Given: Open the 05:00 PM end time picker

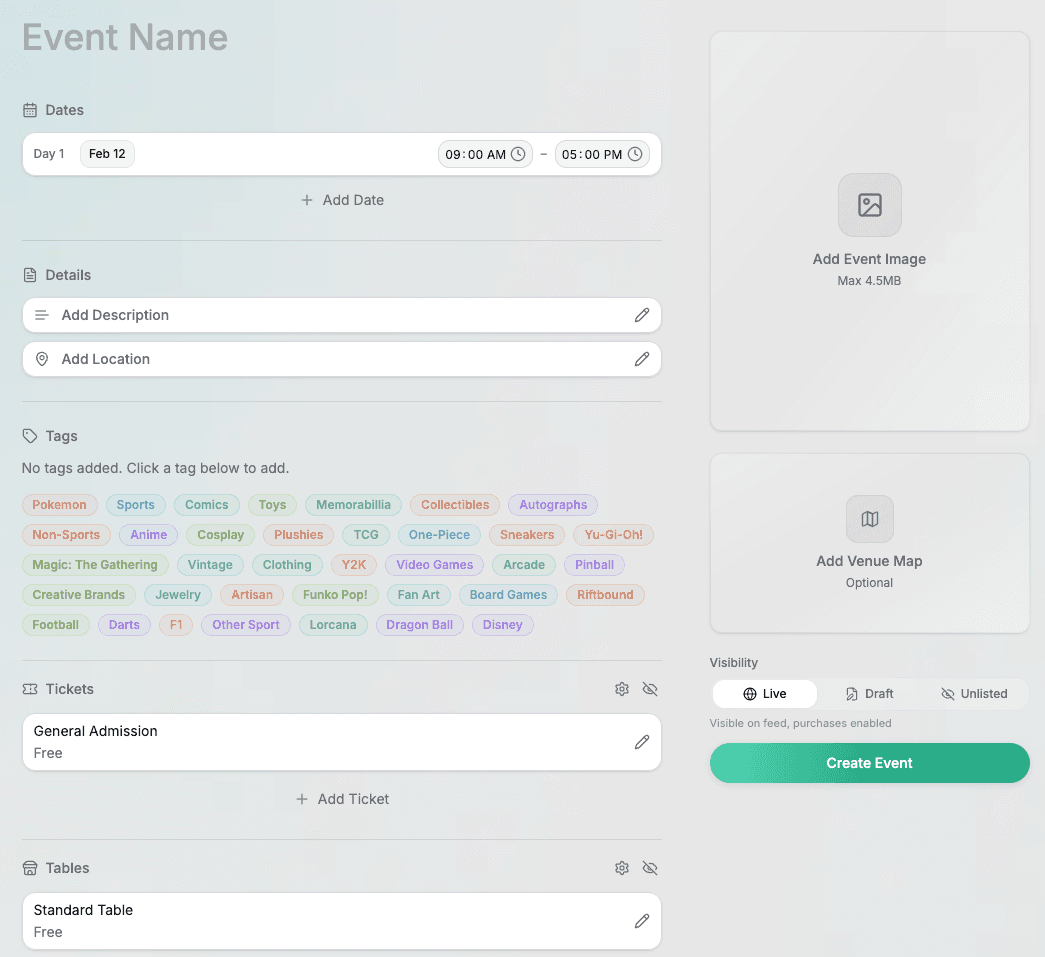Looking at the screenshot, I should click(602, 154).
